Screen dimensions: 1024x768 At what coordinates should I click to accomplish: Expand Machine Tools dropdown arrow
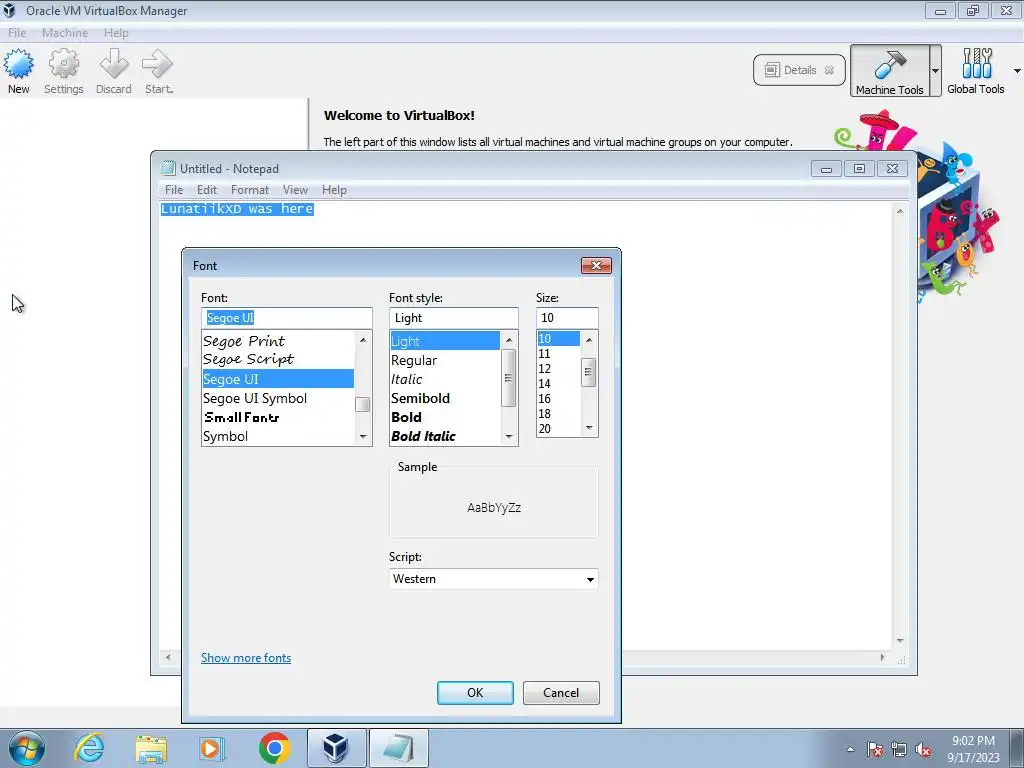coord(935,71)
